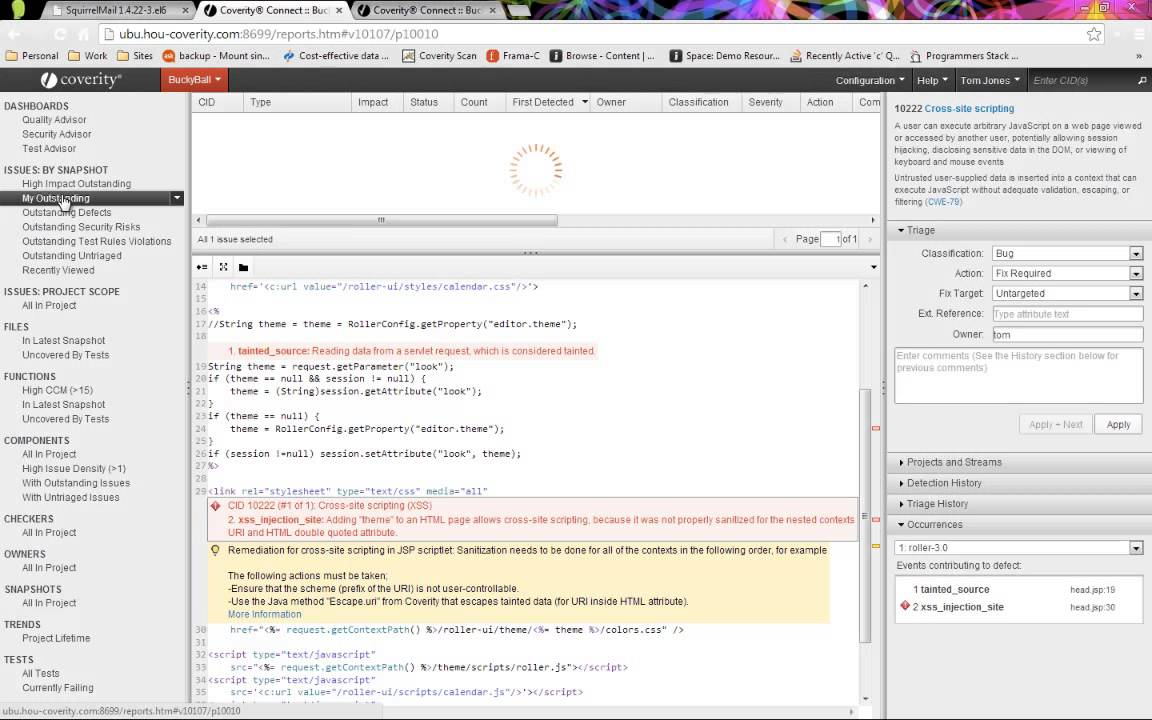1152x720 pixels.
Task: Open the Coverity Scan bookmark
Action: pos(439,56)
